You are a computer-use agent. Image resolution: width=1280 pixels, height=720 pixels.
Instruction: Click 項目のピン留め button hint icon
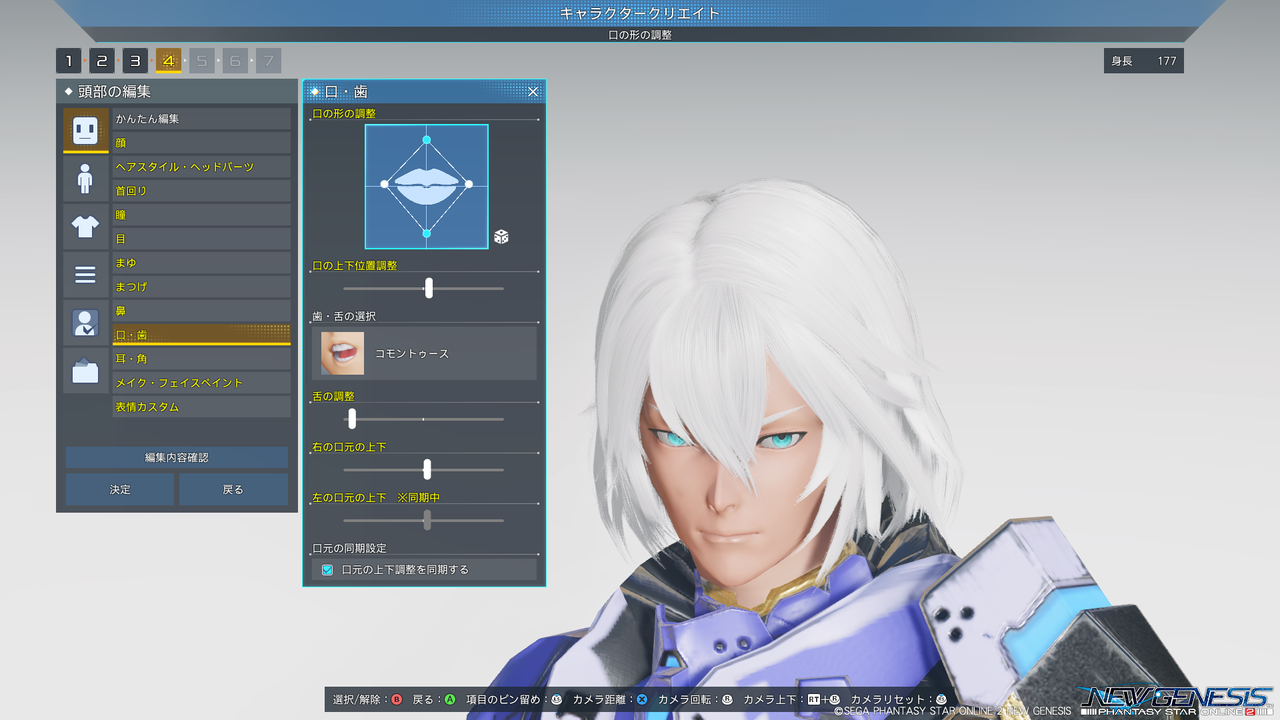556,700
